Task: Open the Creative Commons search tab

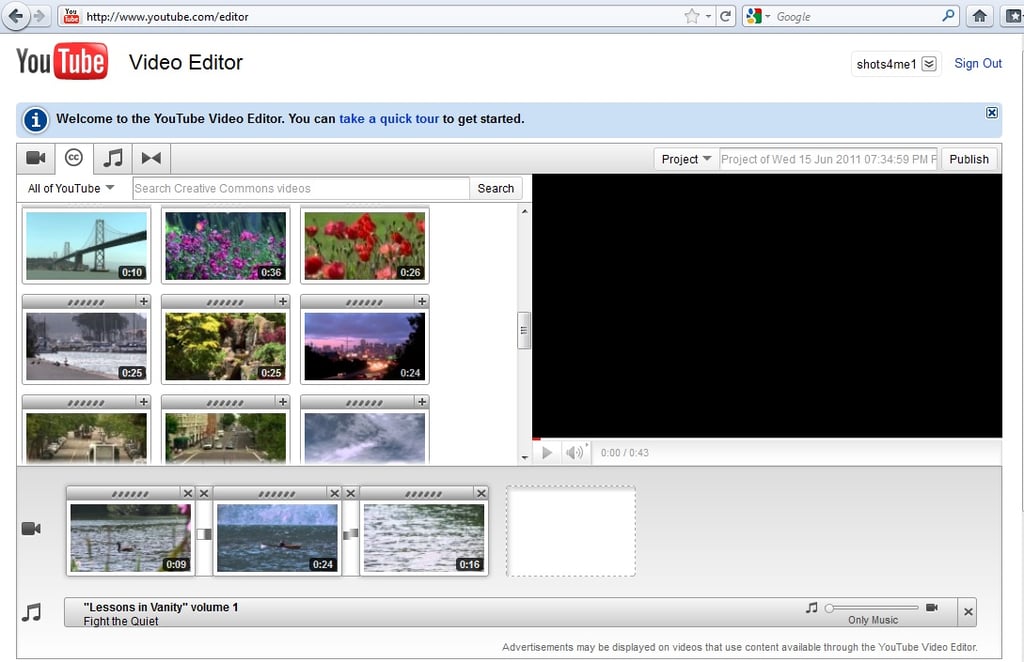Action: pos(73,157)
